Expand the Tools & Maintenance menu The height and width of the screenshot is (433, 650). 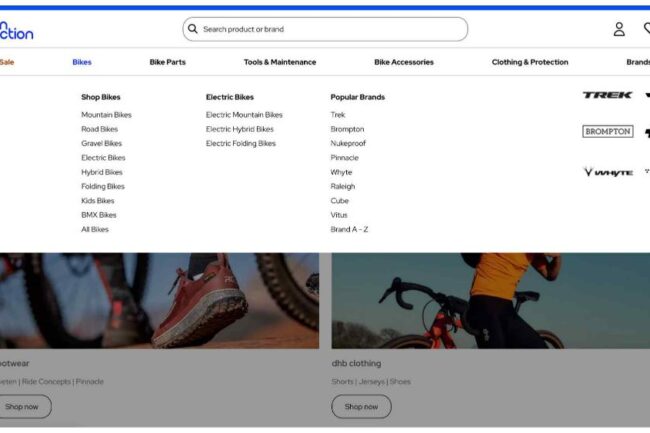[x=279, y=62]
